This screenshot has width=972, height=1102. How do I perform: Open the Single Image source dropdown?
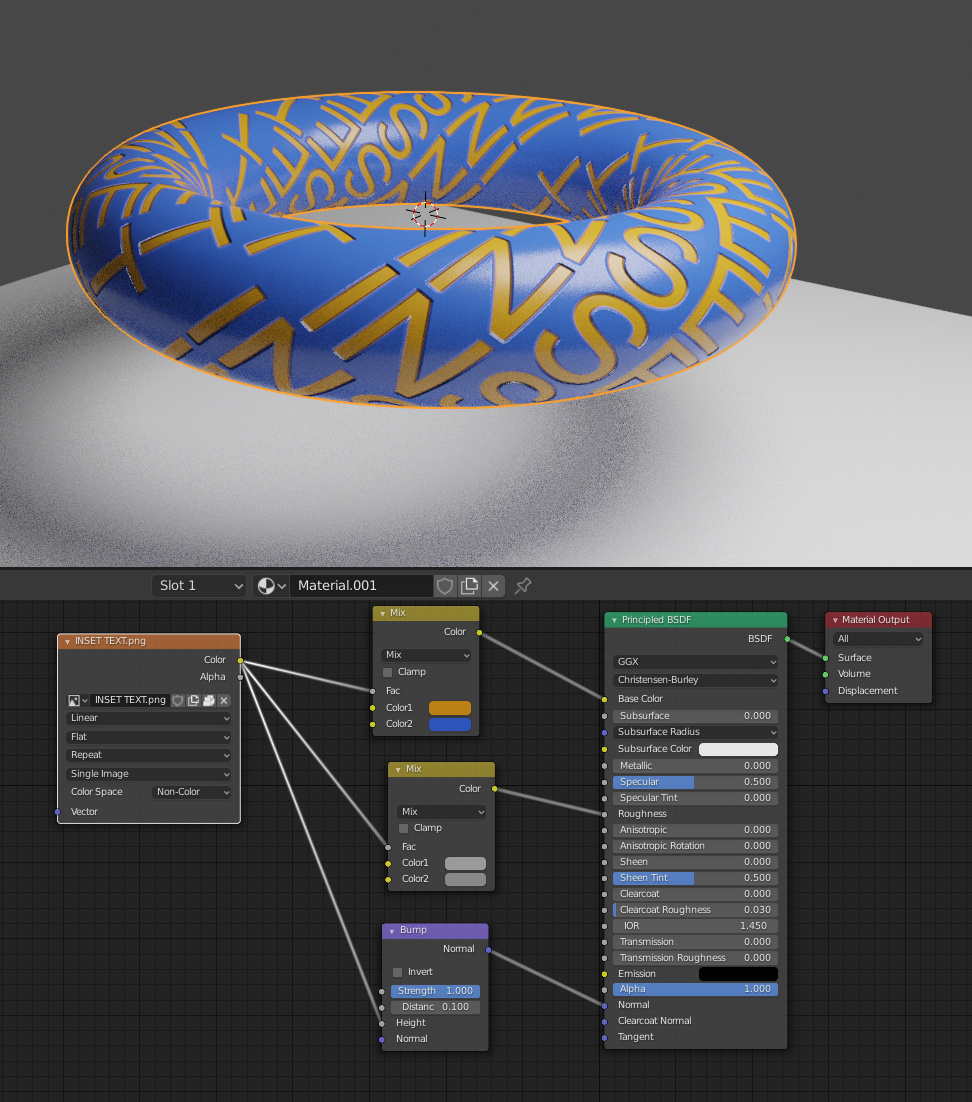(x=149, y=774)
